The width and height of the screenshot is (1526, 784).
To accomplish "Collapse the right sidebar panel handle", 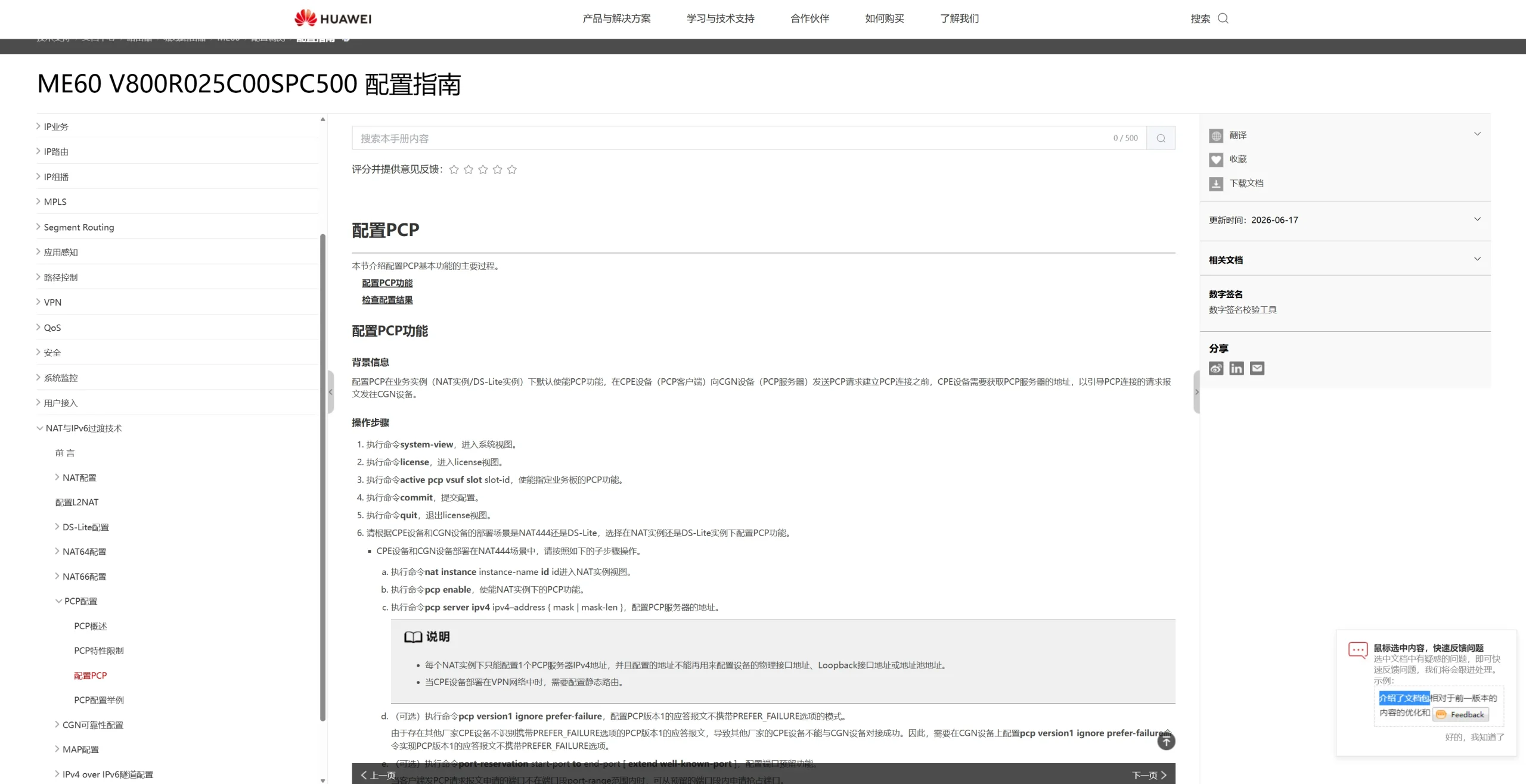I will [1196, 392].
